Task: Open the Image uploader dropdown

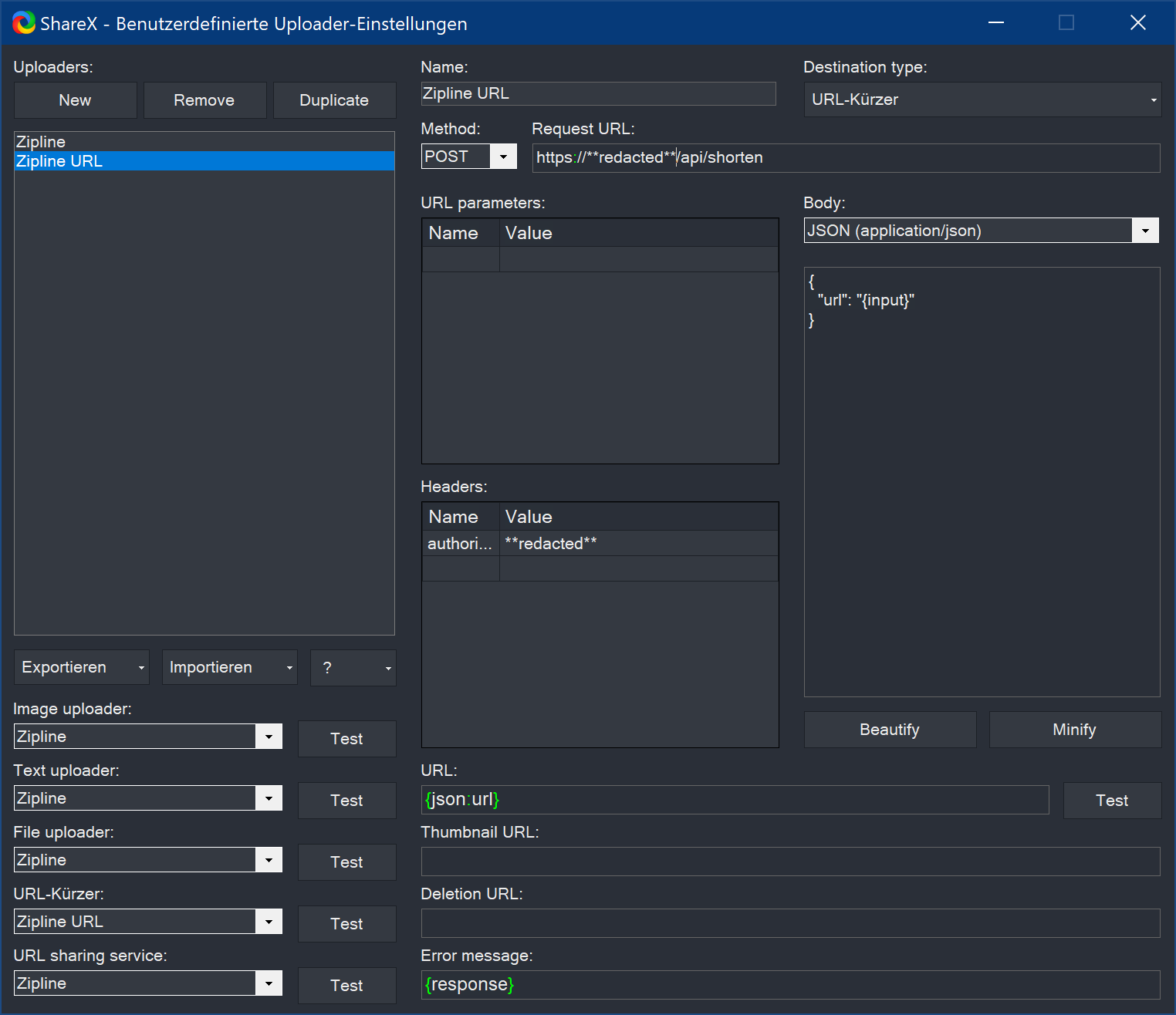Action: (269, 737)
